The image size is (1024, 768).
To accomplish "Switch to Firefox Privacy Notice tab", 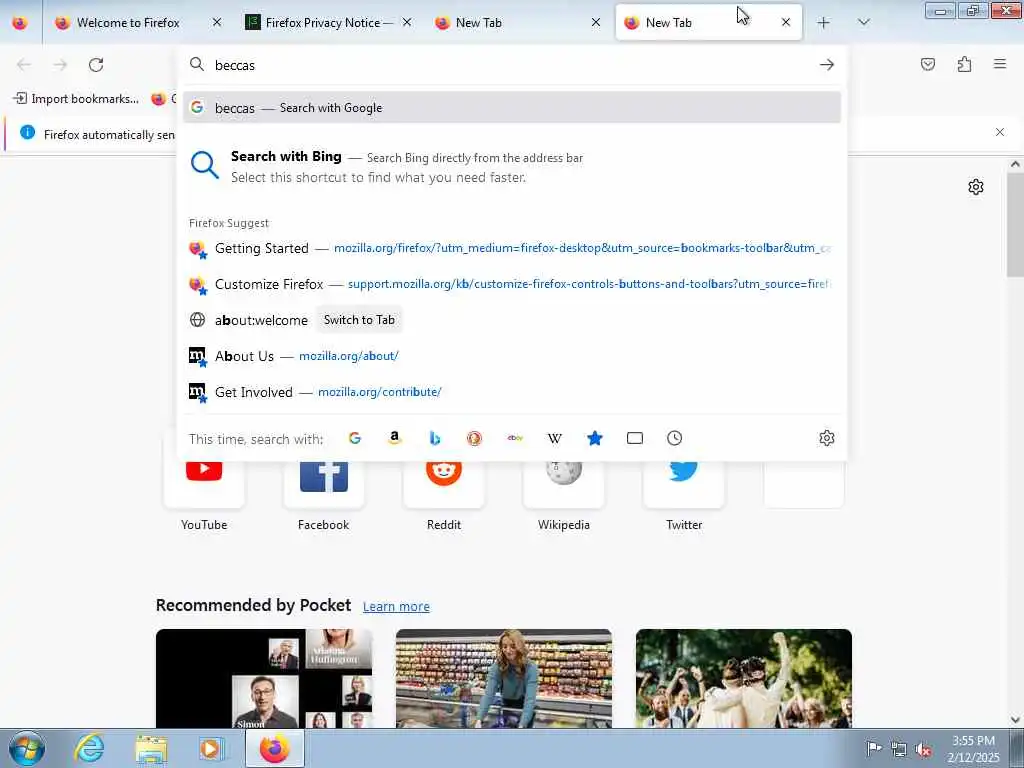I will [x=321, y=22].
